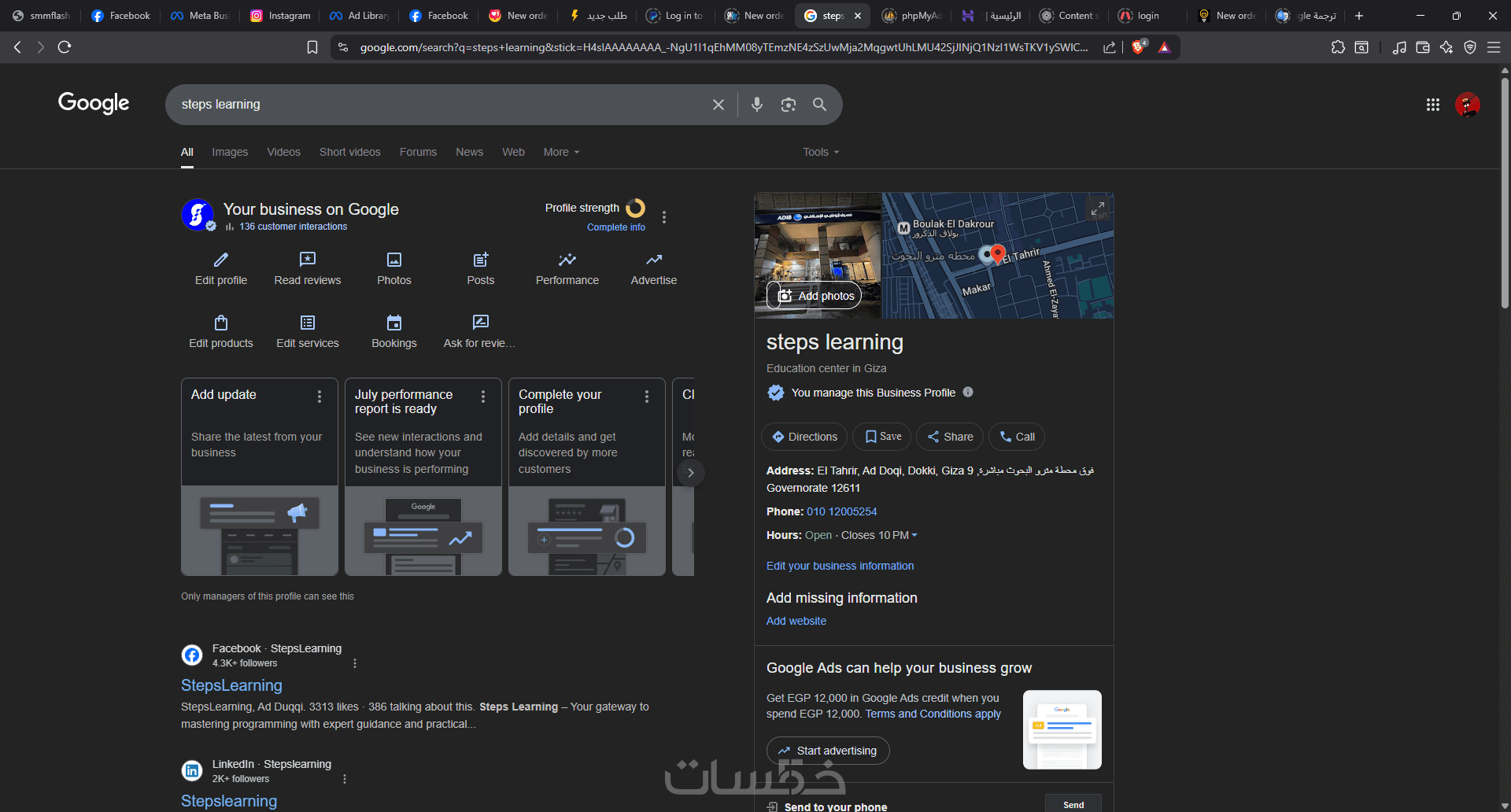Click Add website link
Image resolution: width=1511 pixels, height=812 pixels.
(x=796, y=621)
